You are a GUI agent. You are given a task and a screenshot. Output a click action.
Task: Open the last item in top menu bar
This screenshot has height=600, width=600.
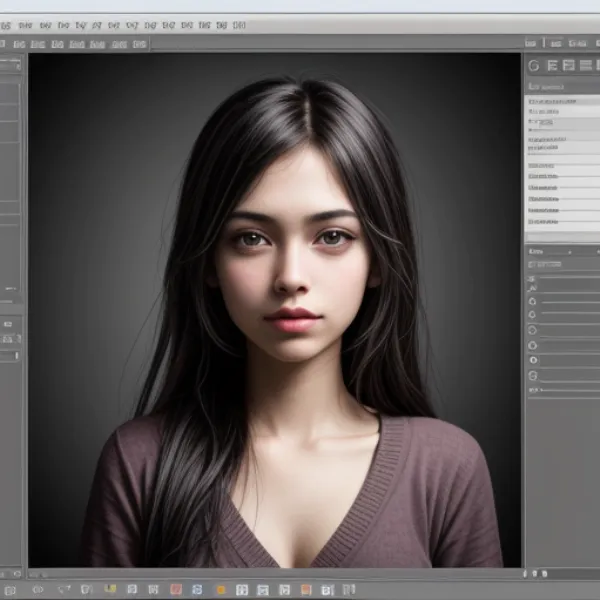[x=239, y=25]
